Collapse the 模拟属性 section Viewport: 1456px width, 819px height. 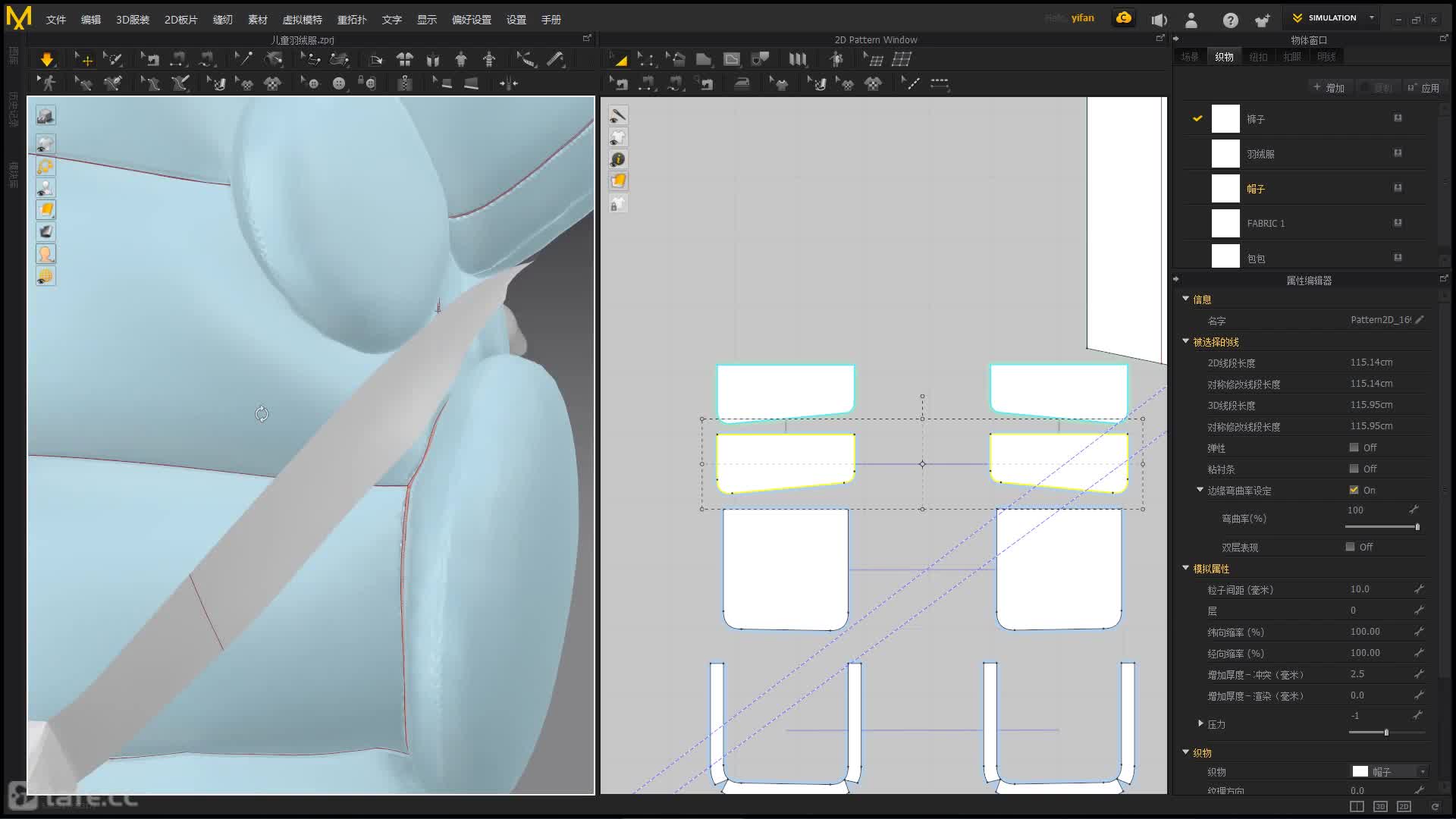tap(1186, 568)
